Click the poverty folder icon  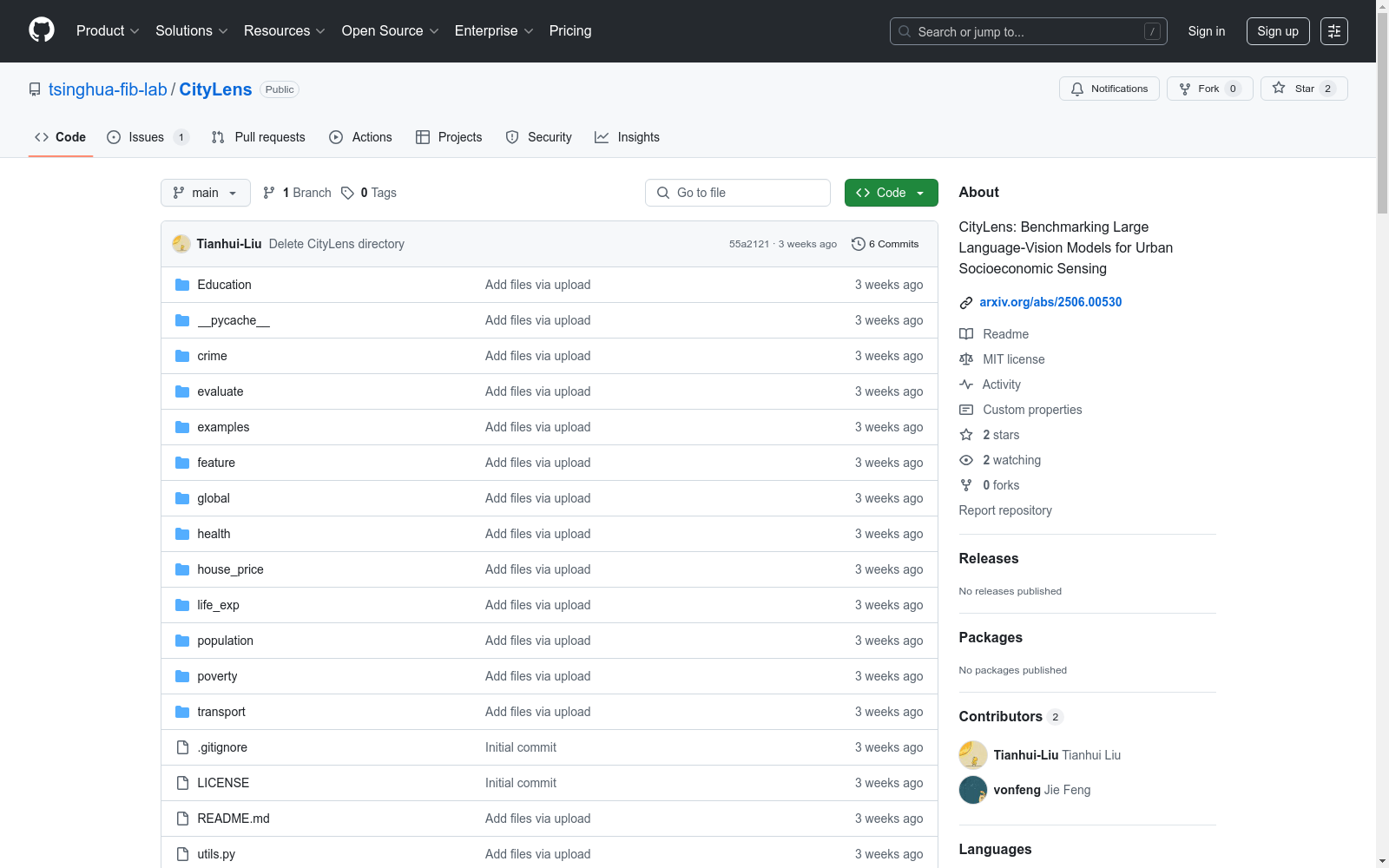tap(182, 676)
